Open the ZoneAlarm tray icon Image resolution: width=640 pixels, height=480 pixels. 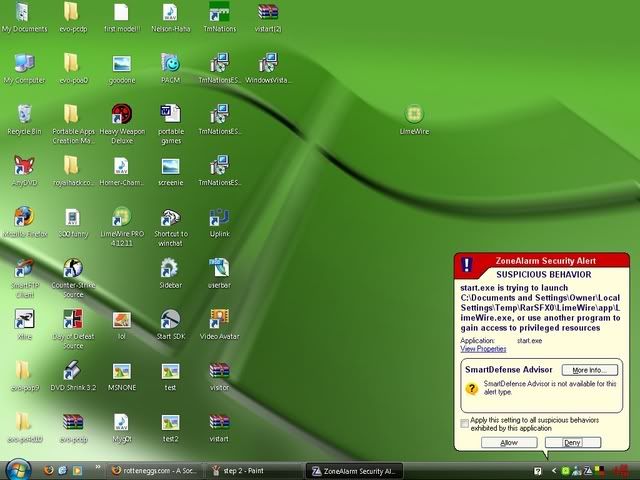(x=588, y=471)
